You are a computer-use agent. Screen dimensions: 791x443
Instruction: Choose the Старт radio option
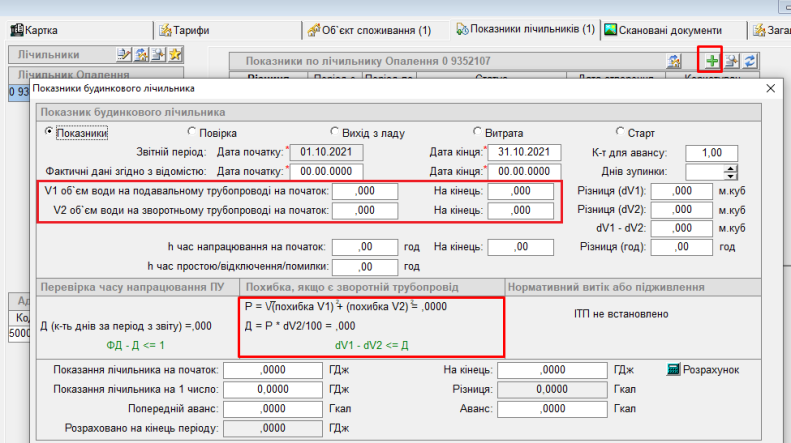pos(620,131)
